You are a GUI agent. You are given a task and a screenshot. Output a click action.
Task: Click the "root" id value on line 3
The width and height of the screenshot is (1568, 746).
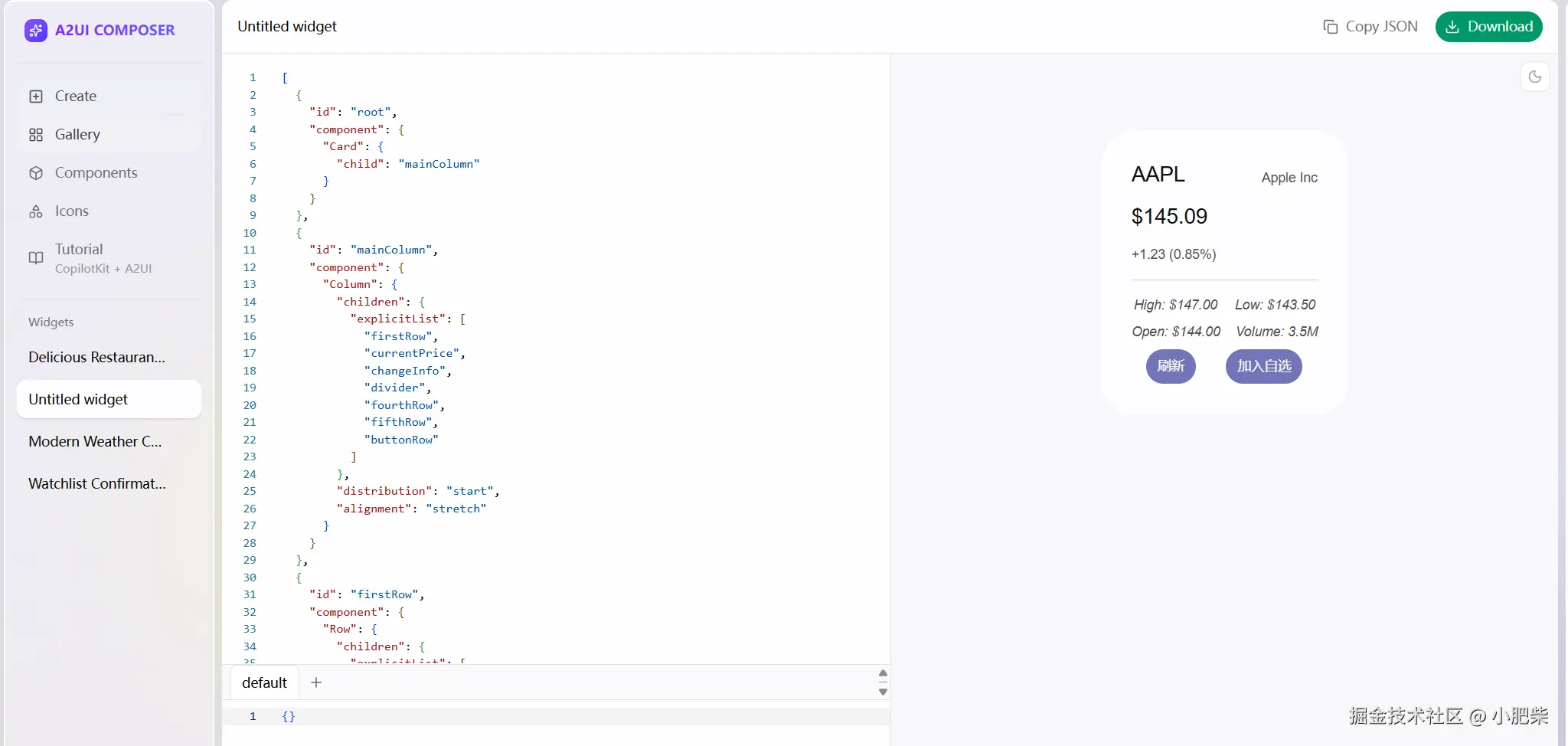(371, 112)
